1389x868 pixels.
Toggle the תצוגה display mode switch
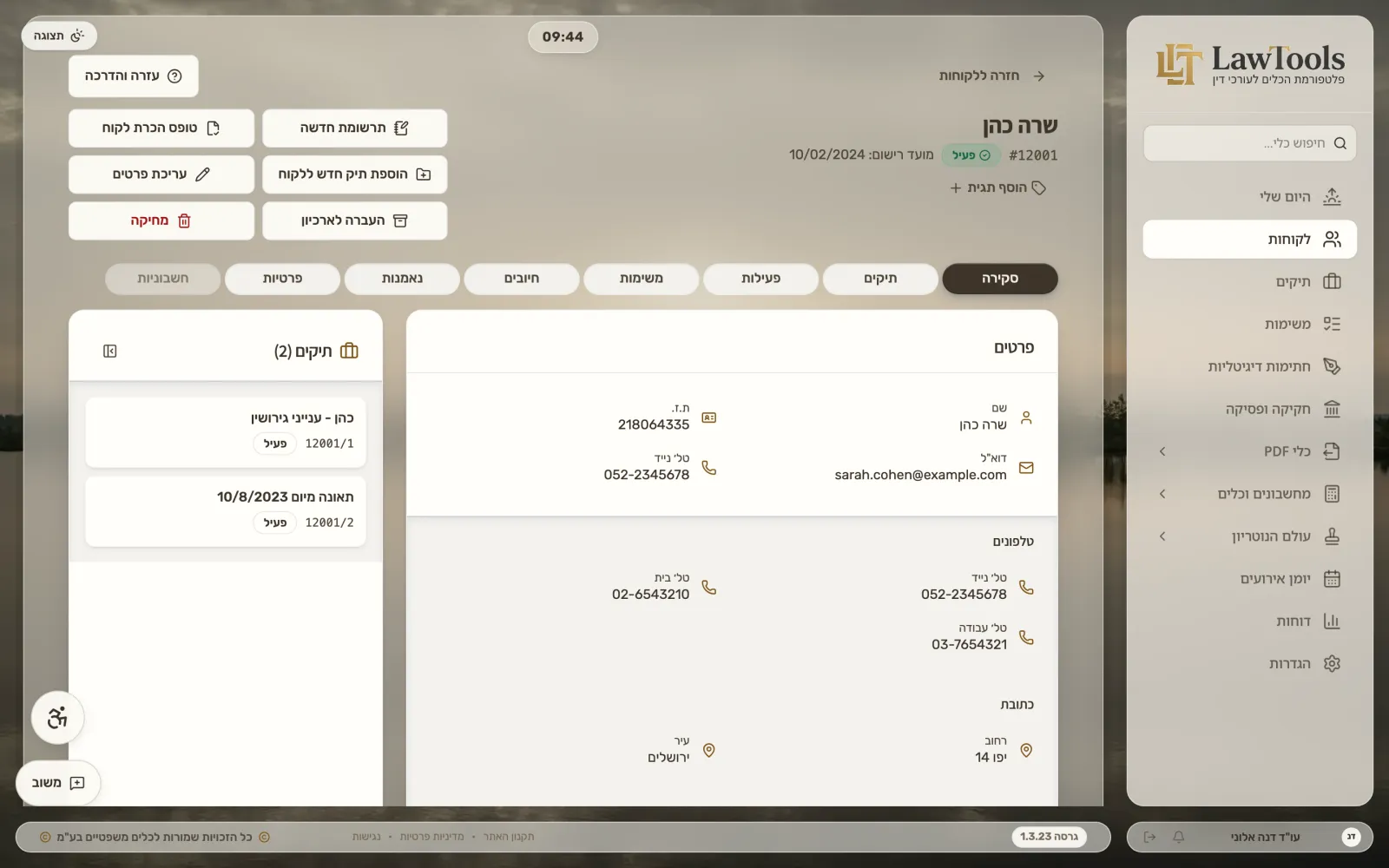click(59, 36)
